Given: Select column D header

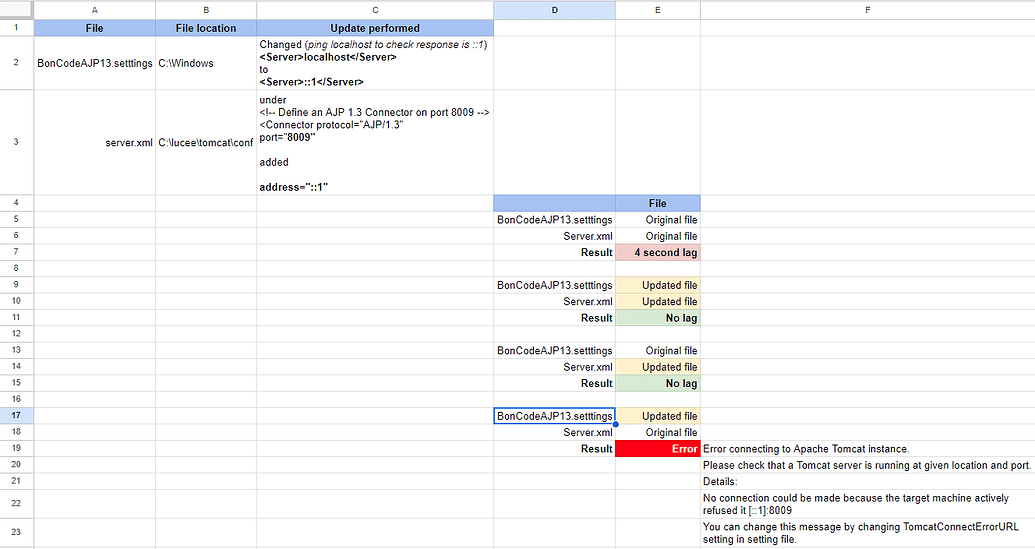Looking at the screenshot, I should point(554,10).
